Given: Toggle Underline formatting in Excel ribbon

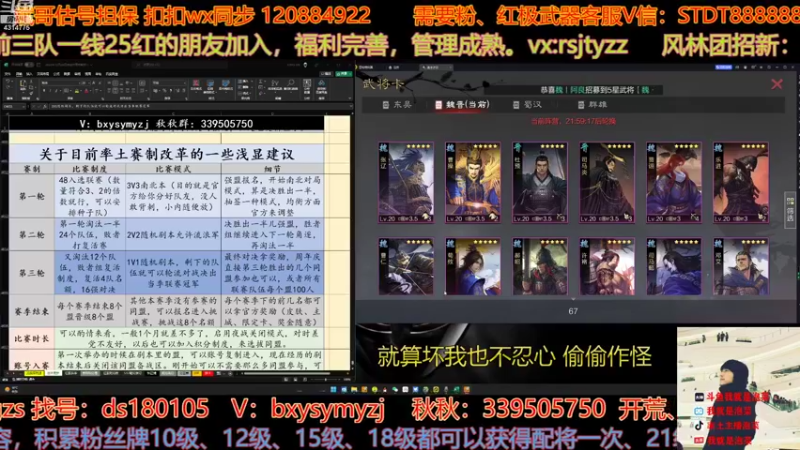Looking at the screenshot, I should coord(56,91).
